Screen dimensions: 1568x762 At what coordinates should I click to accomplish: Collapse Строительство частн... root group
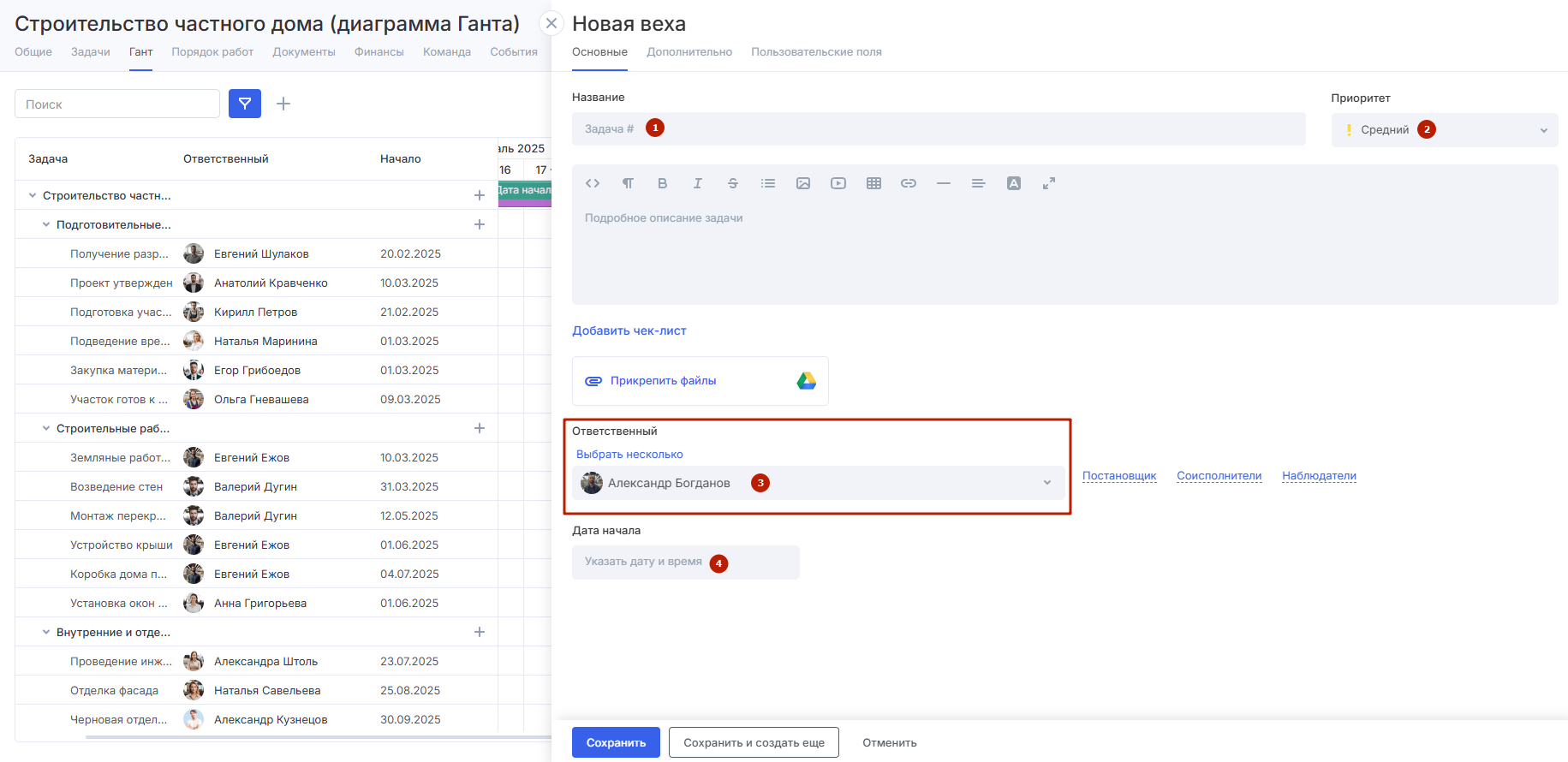tap(33, 195)
